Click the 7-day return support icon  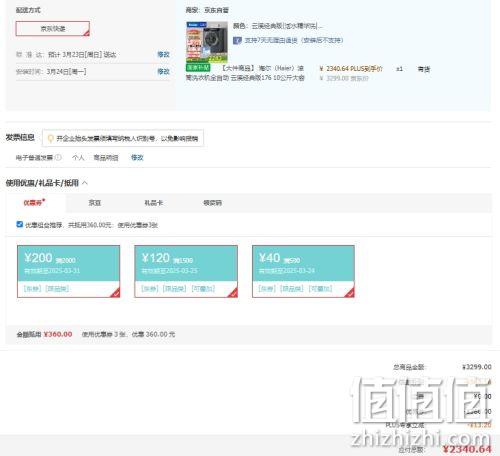coord(237,40)
